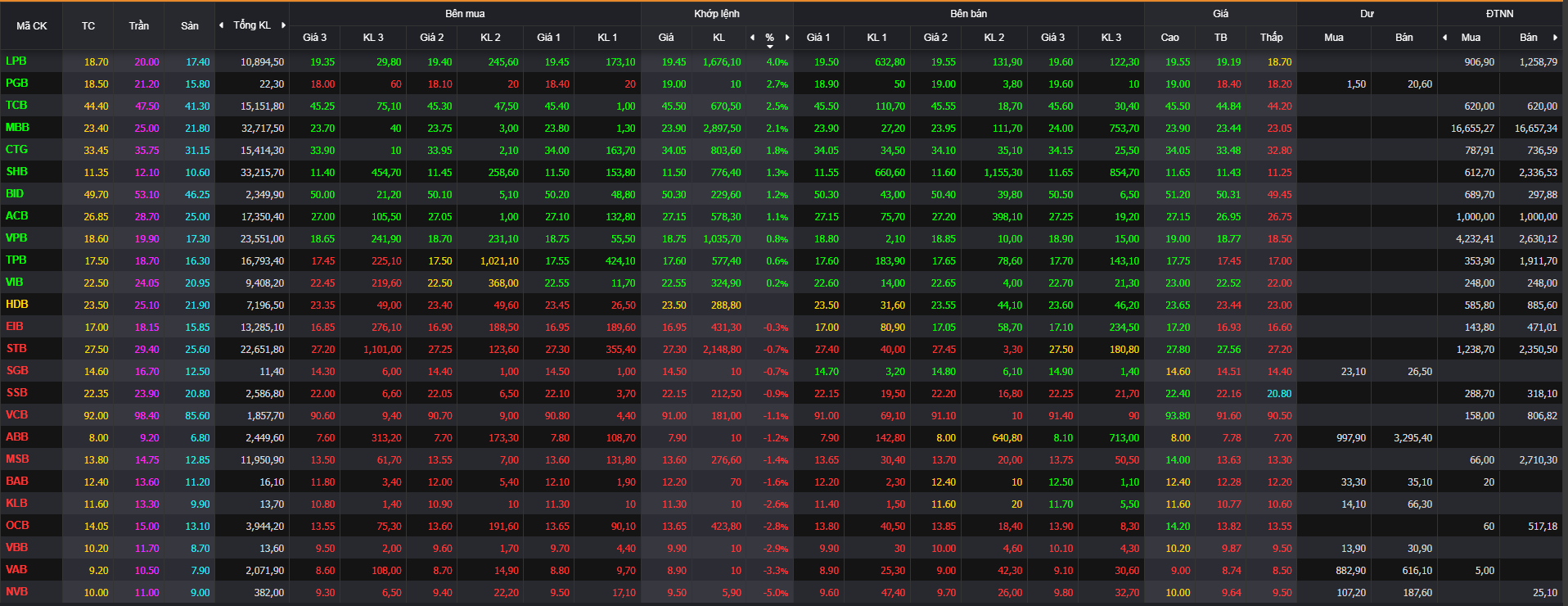Click TPB bid volume 1,021,10
This screenshot has width=1568, height=606.
click(499, 261)
